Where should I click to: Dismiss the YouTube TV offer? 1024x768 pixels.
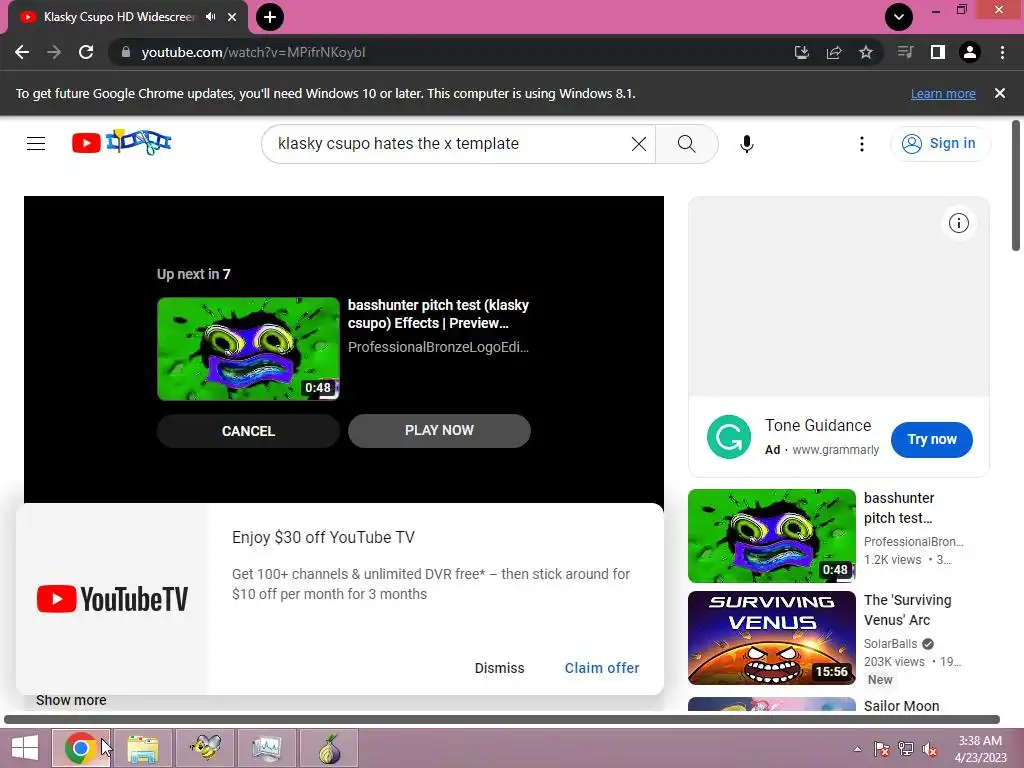500,668
